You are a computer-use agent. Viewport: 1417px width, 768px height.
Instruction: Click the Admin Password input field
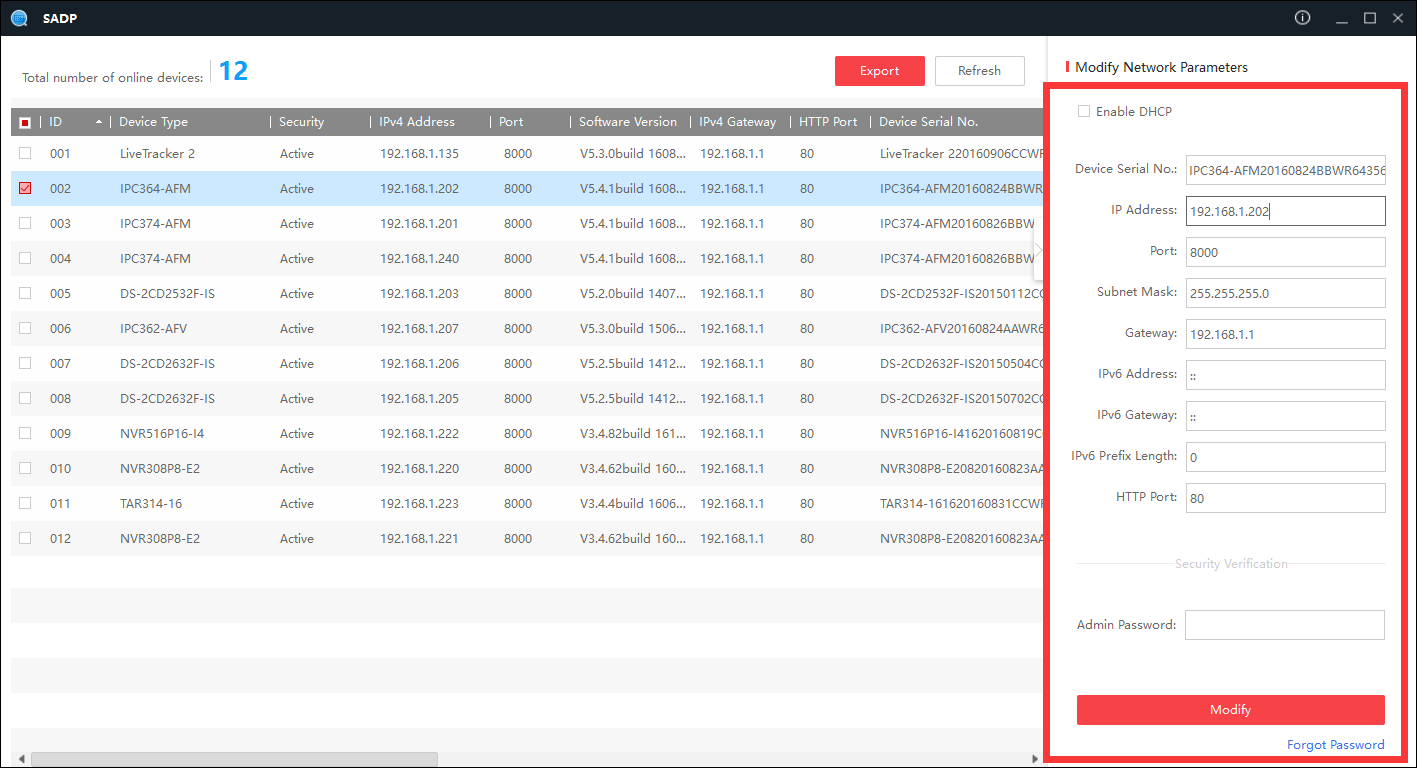(x=1285, y=625)
